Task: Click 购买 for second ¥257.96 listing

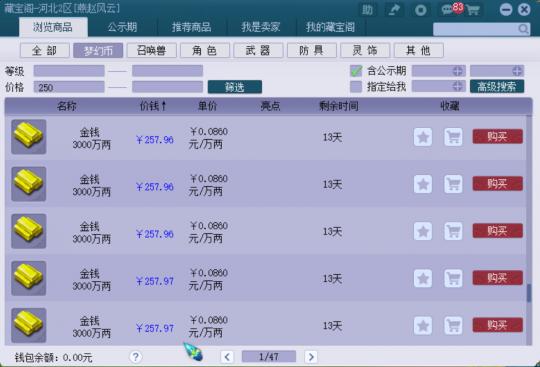Action: coord(497,184)
